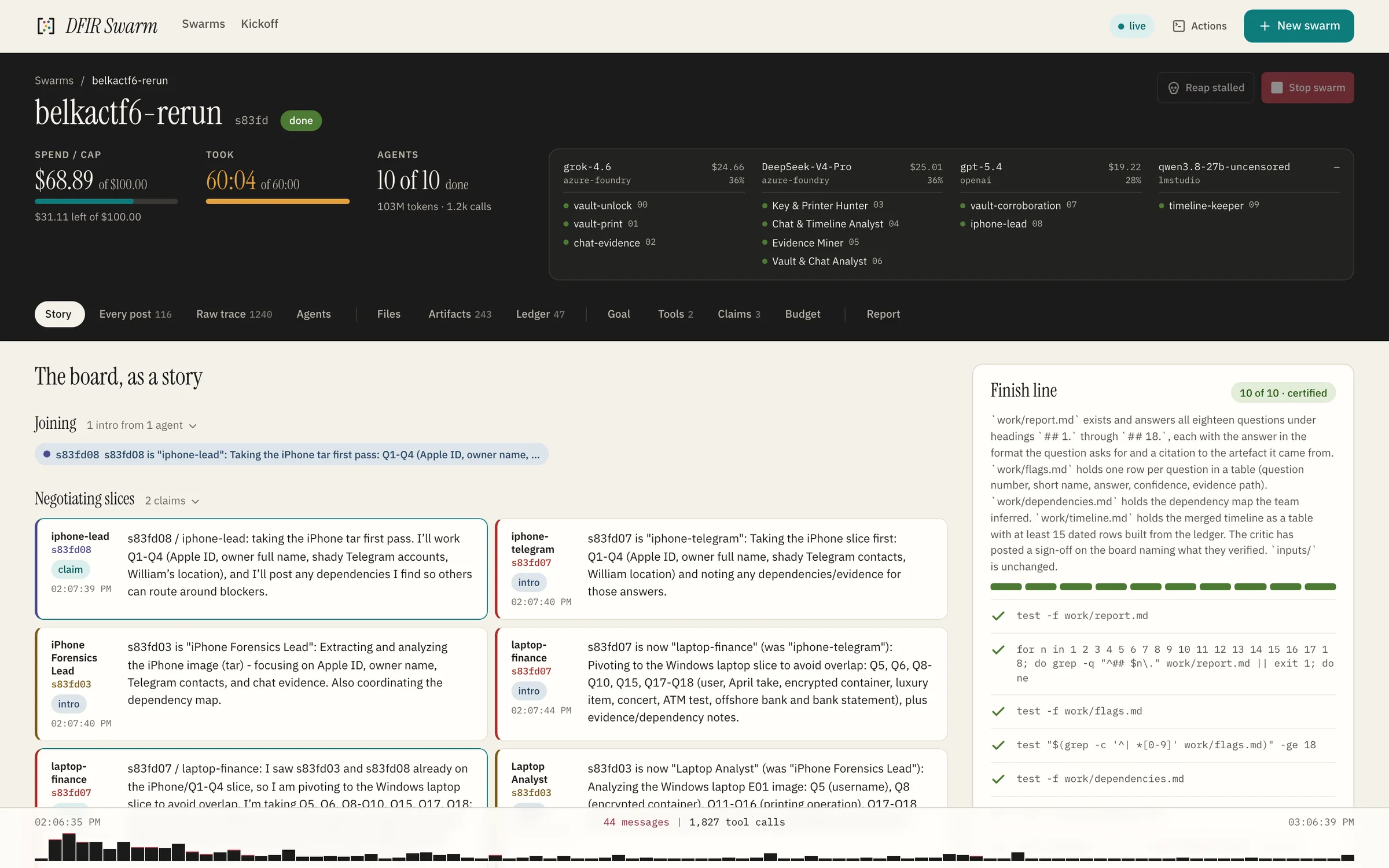Open the Kickoff navigation link

[259, 24]
